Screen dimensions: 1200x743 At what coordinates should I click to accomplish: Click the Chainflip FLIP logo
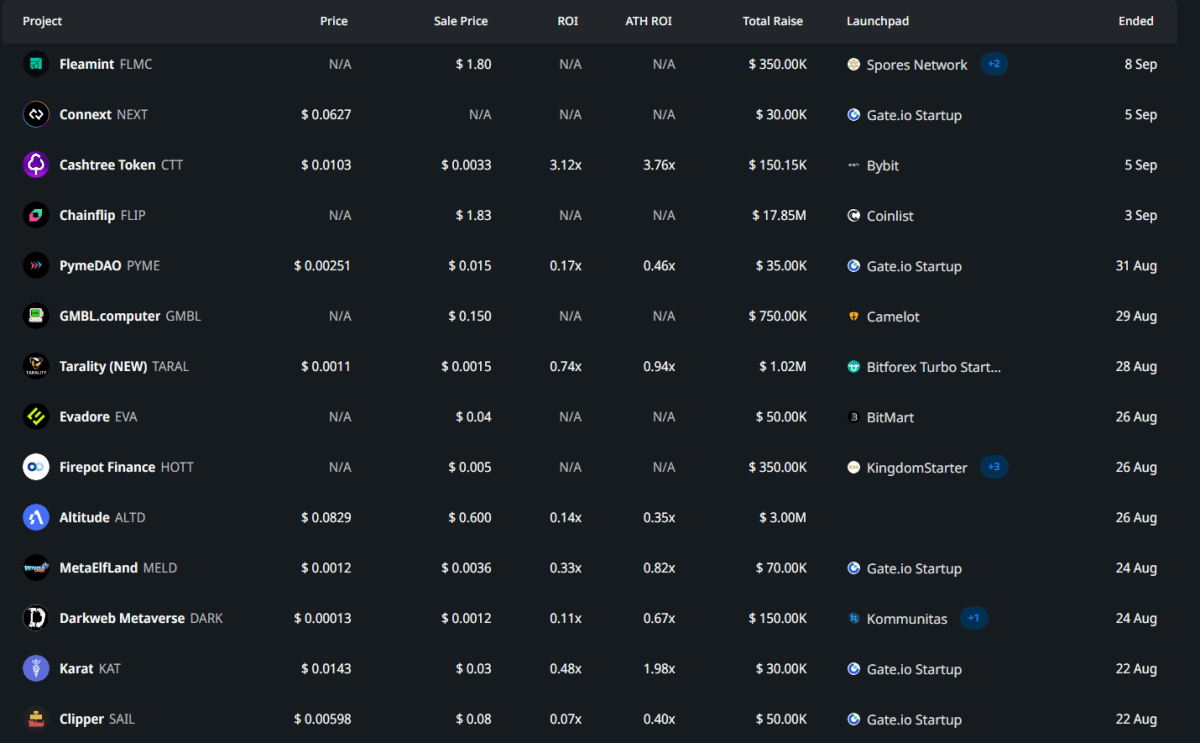pos(36,215)
